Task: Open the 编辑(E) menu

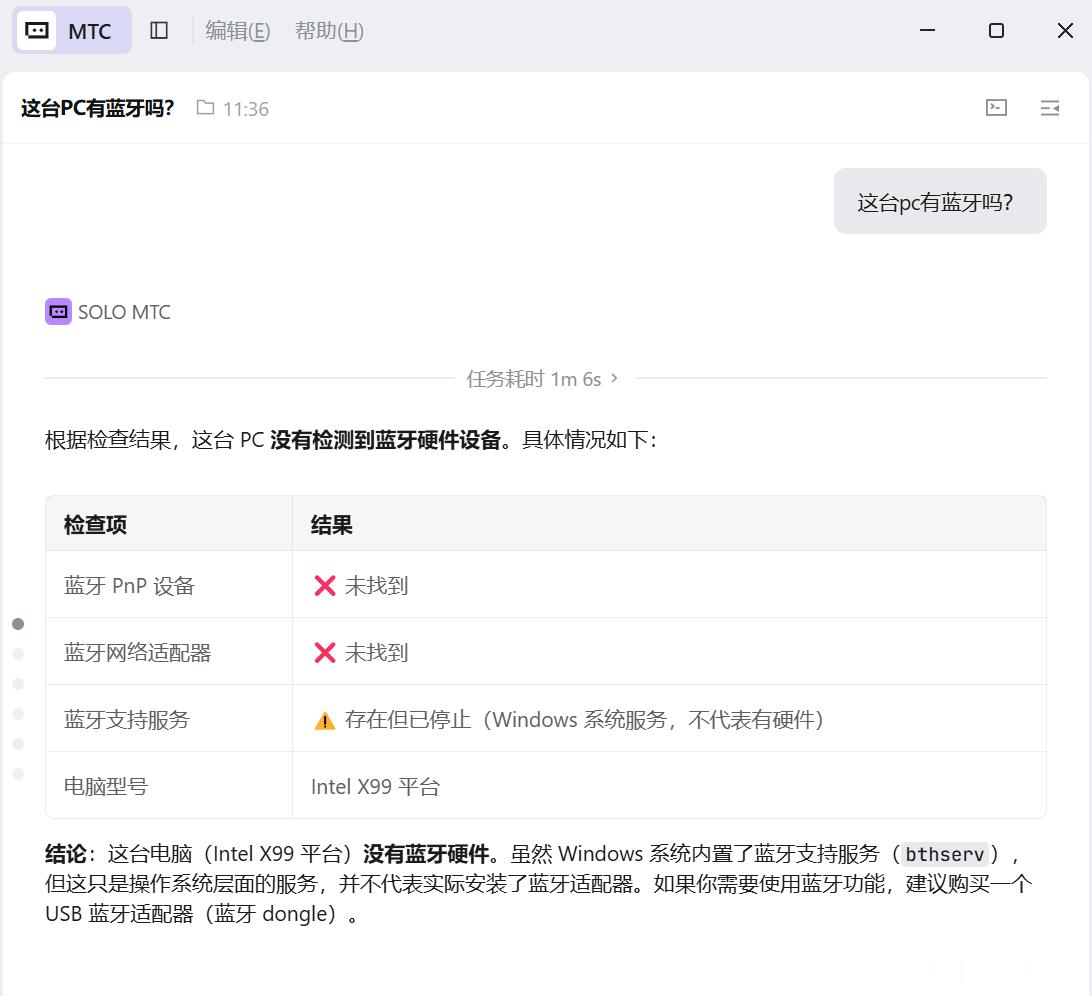Action: click(237, 31)
